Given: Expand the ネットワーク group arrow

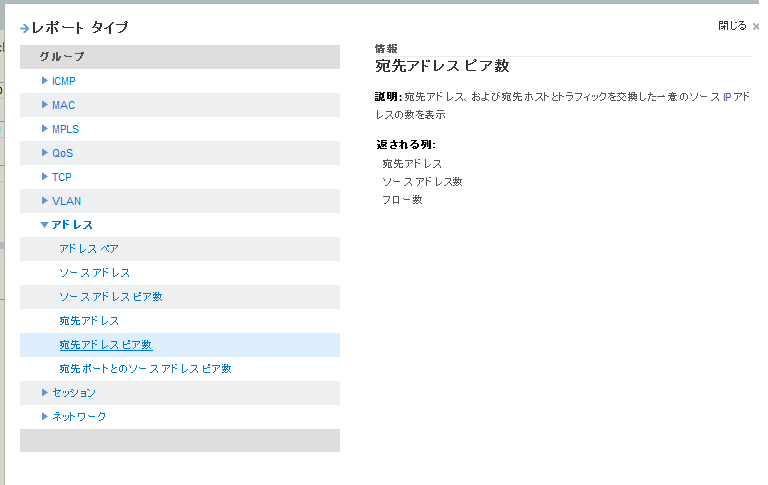Looking at the screenshot, I should pyautogui.click(x=45, y=416).
